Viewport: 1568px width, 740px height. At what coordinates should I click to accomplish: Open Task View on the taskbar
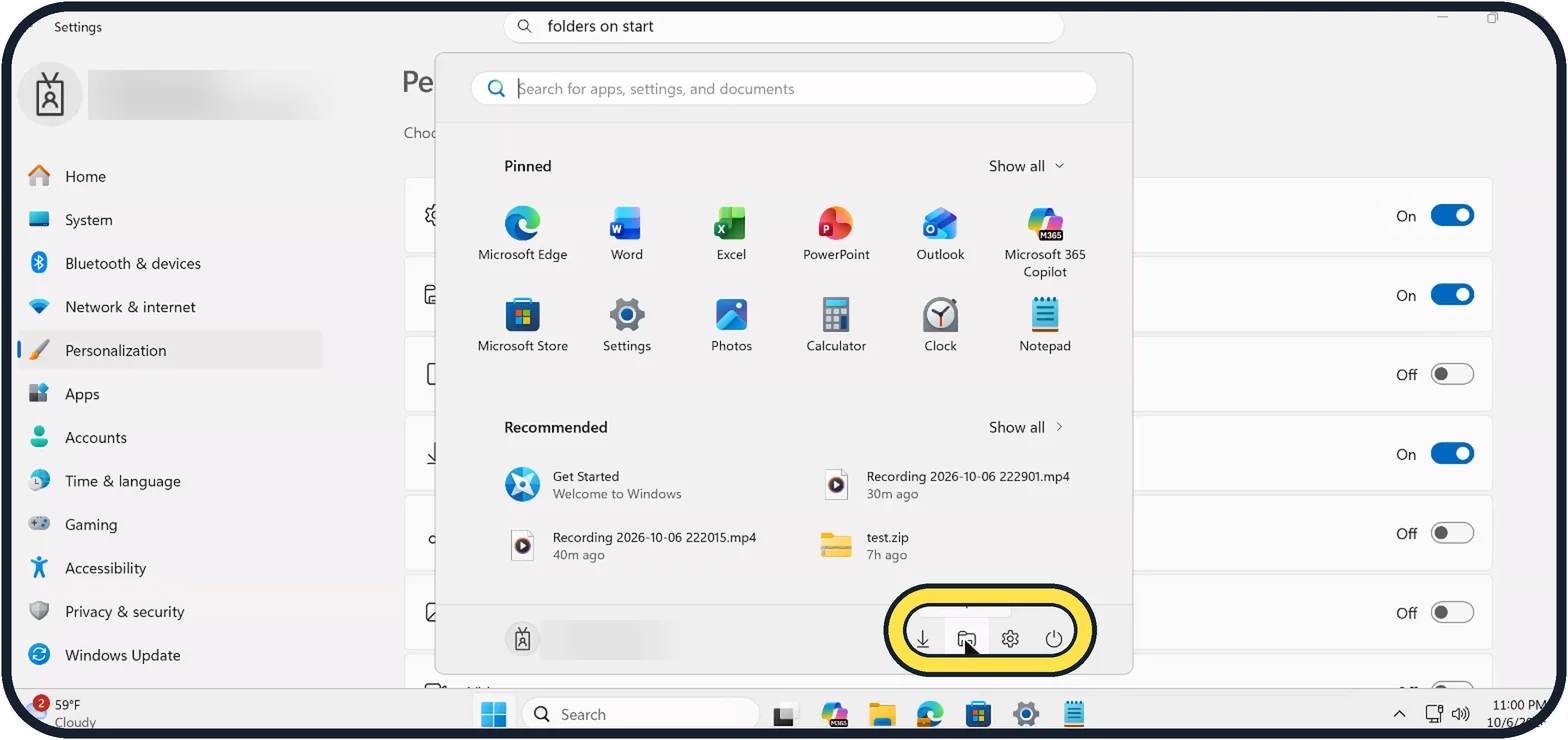[786, 714]
